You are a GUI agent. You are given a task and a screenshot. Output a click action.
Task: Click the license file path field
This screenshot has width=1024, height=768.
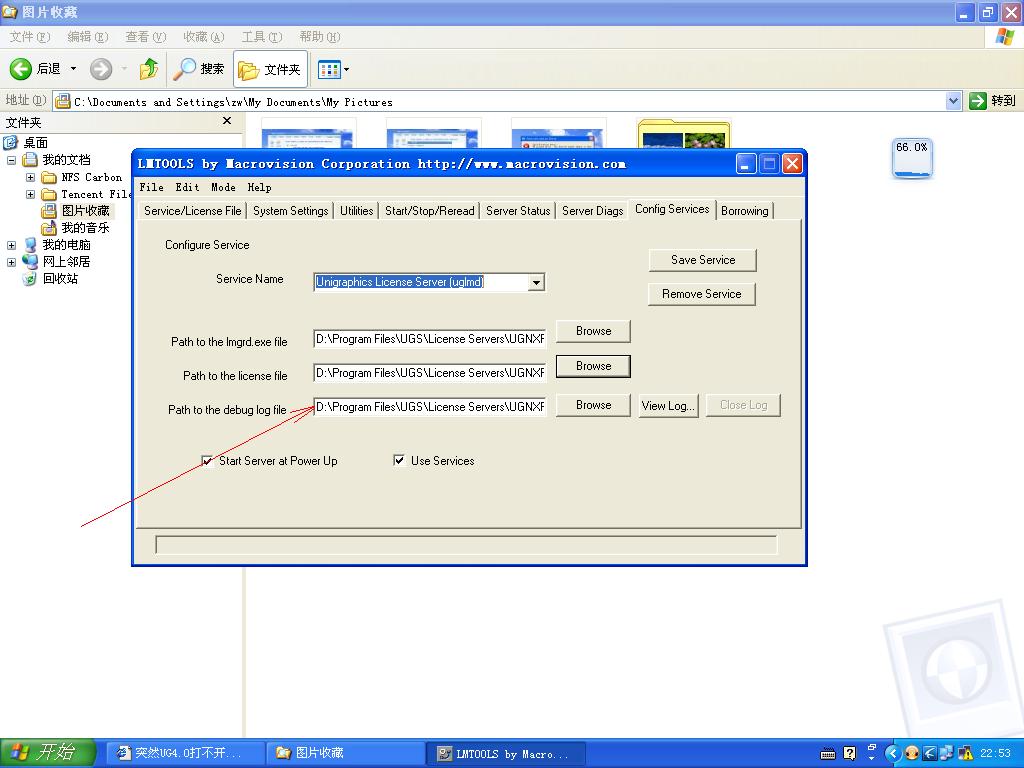coord(430,372)
